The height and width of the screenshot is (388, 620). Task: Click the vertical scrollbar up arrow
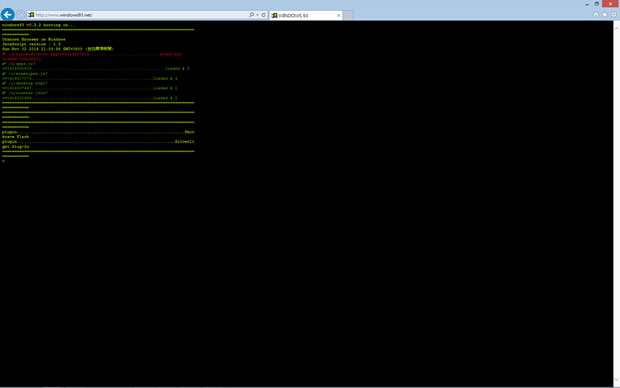pyautogui.click(x=616, y=28)
